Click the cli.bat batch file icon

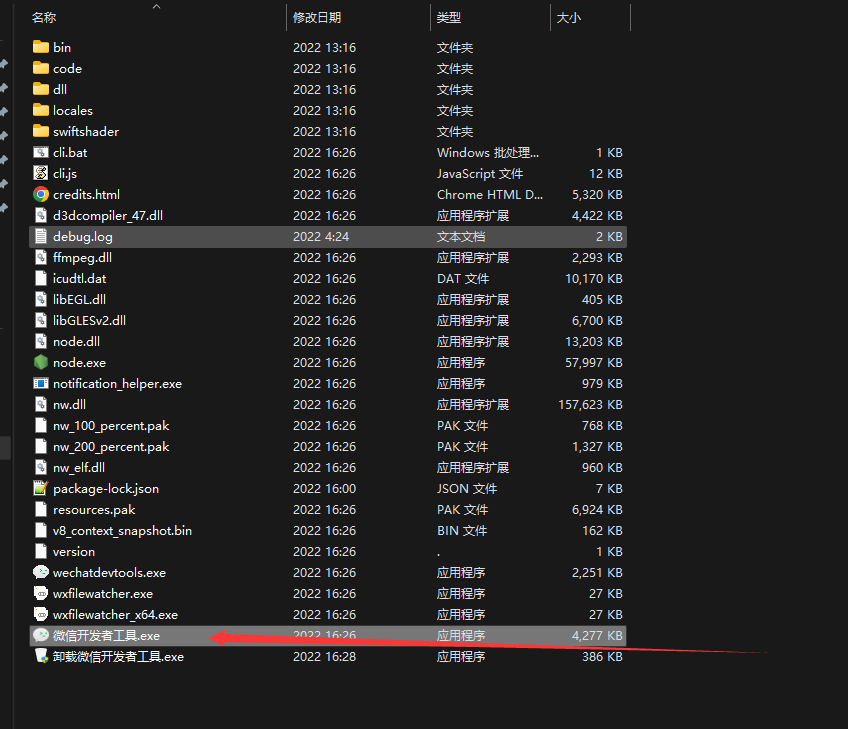click(x=41, y=153)
